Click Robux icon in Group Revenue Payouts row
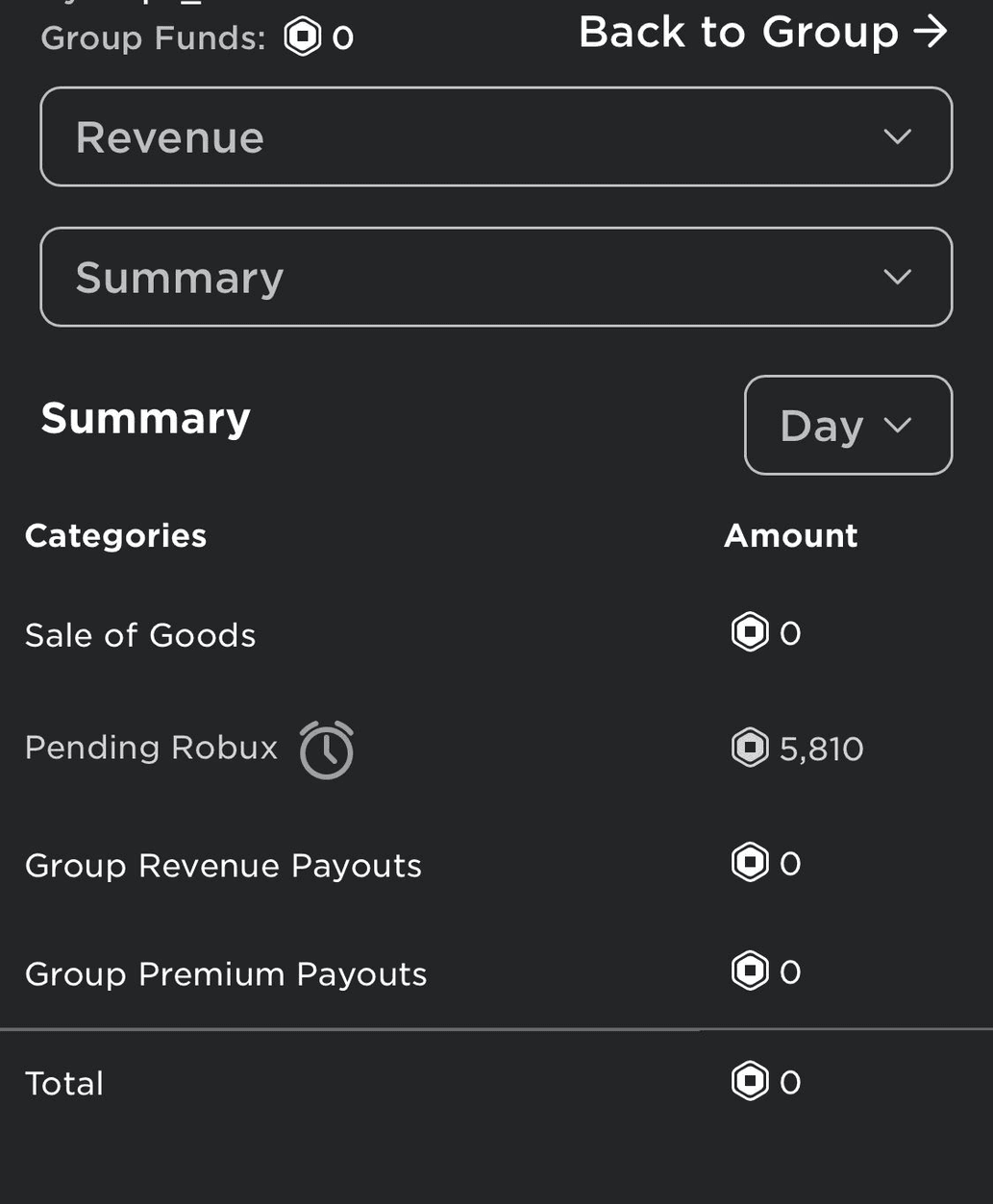The height and width of the screenshot is (1204, 993). tap(750, 862)
